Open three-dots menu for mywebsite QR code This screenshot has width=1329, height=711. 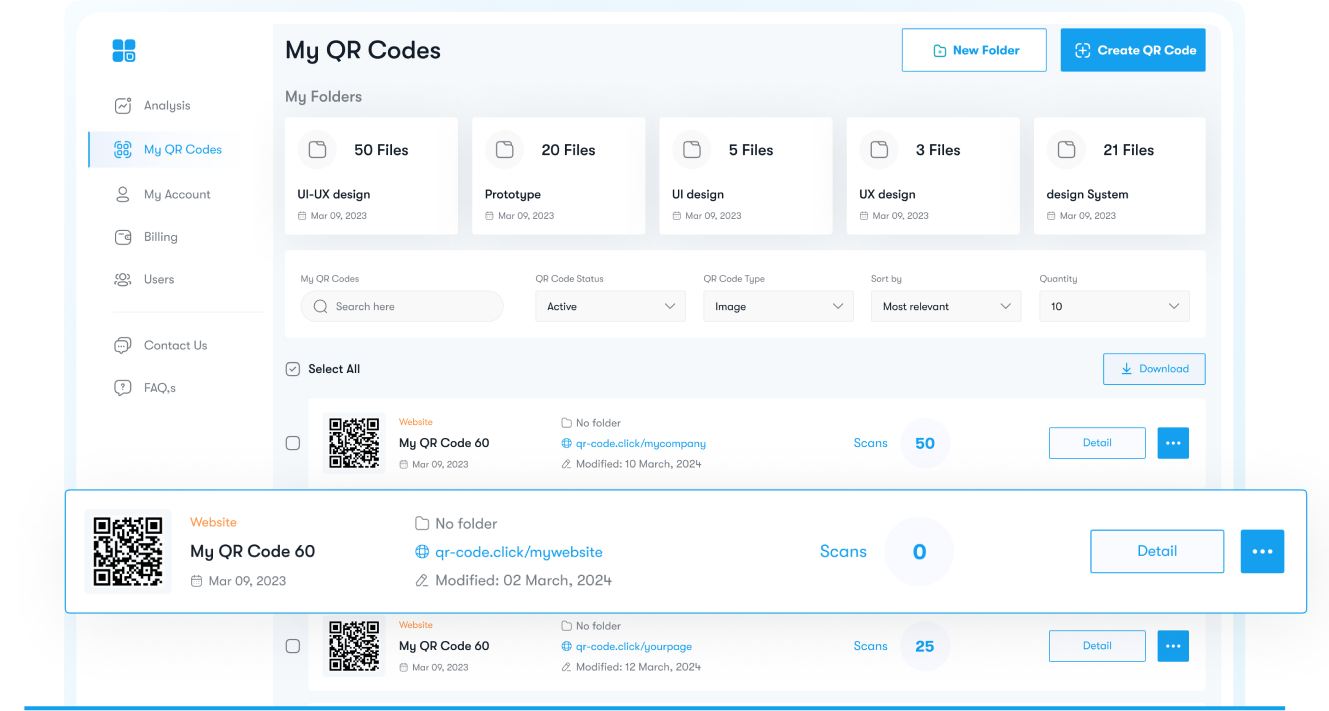[1262, 551]
